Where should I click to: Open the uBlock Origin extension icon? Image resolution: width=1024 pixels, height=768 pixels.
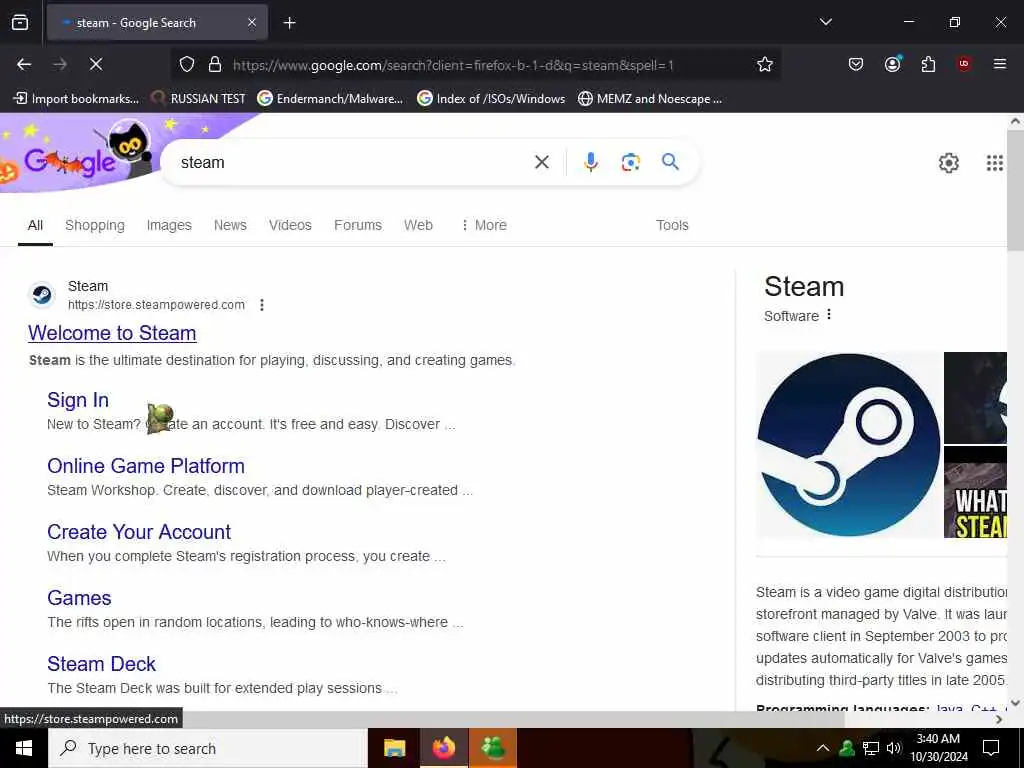pos(963,64)
